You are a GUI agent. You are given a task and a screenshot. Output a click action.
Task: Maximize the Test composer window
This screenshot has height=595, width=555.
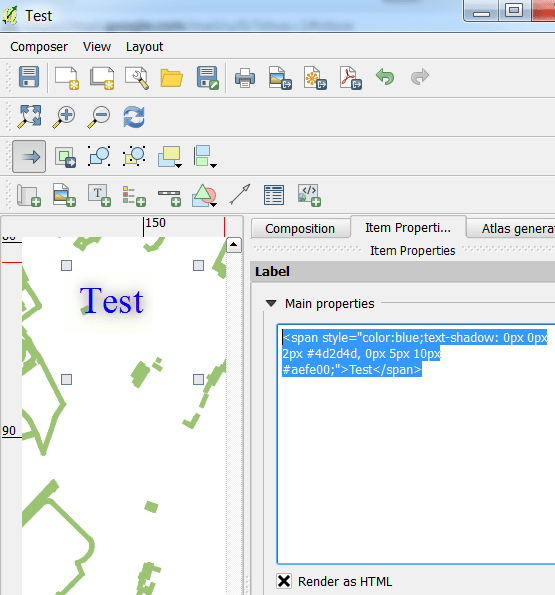pyautogui.click(x=514, y=11)
